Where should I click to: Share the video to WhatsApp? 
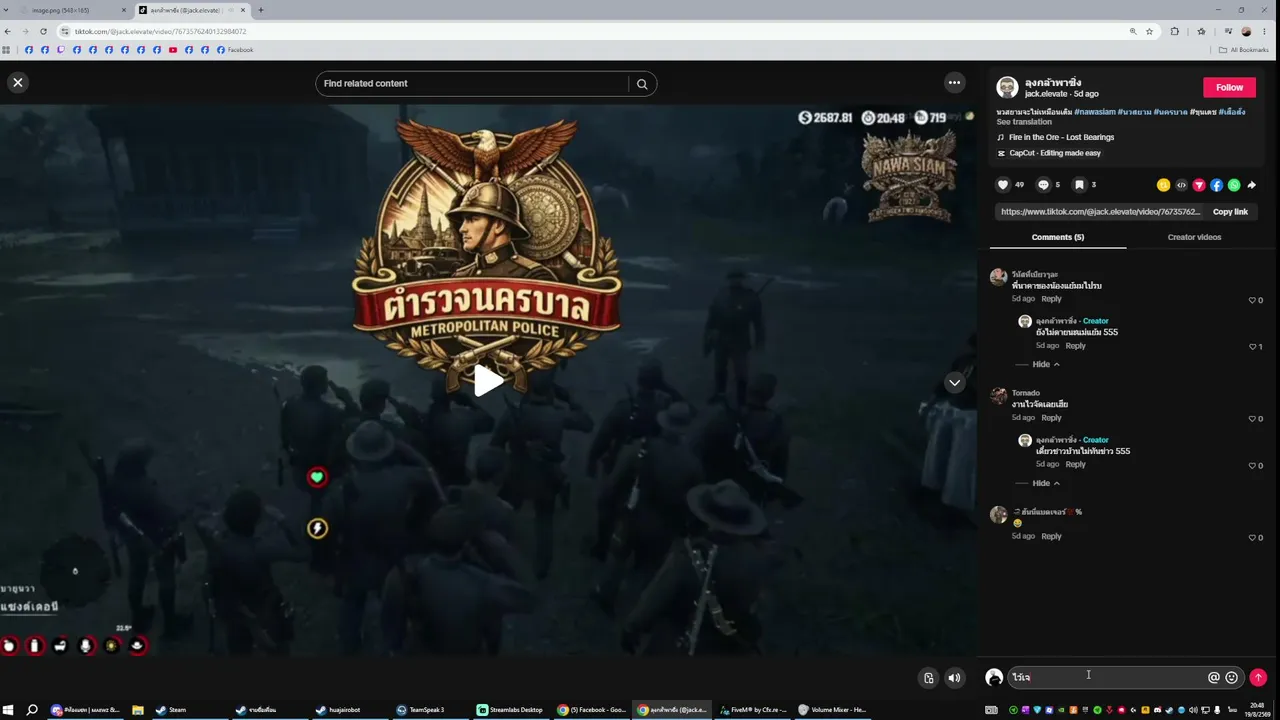[1234, 185]
